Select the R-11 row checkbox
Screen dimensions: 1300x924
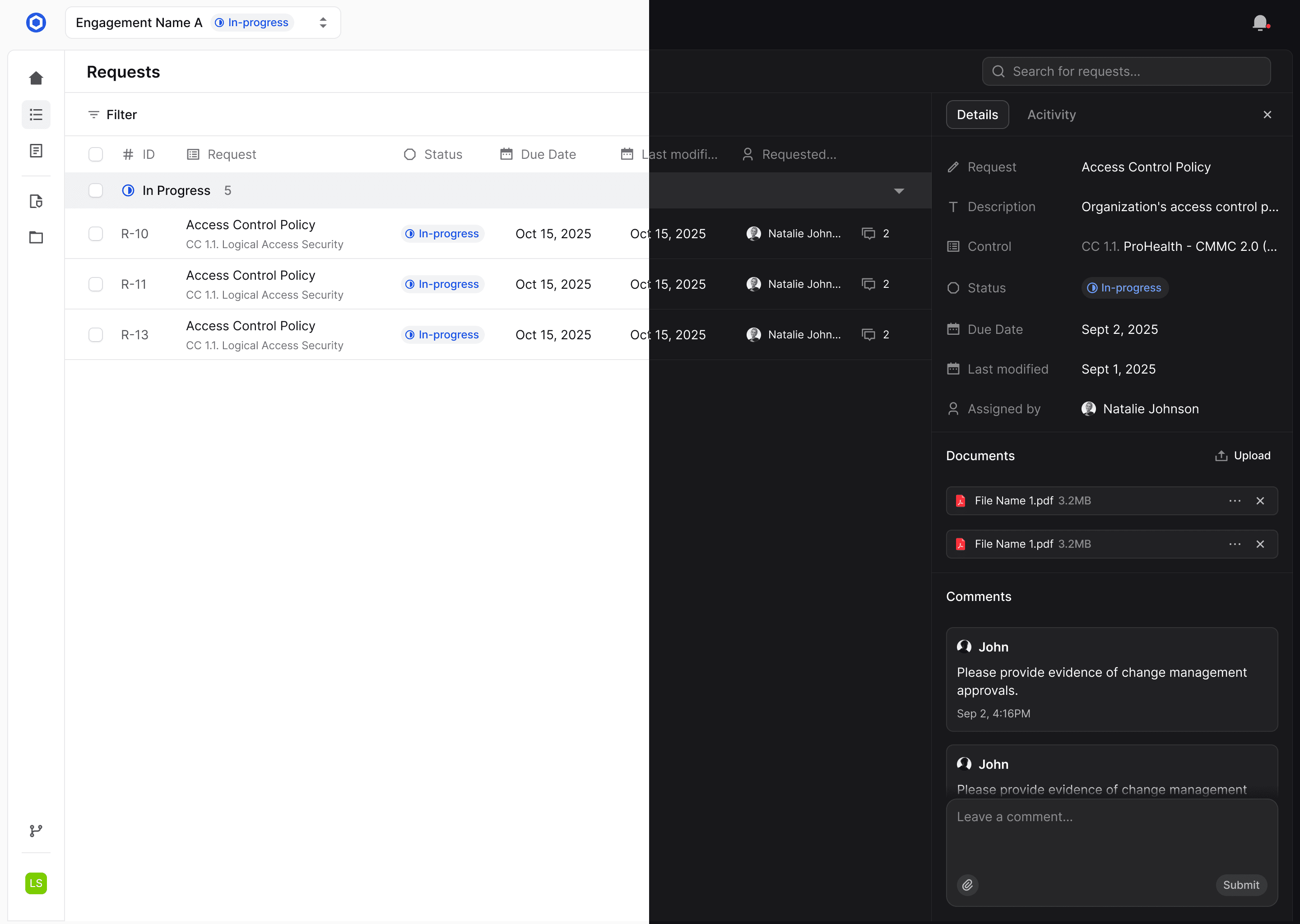click(x=96, y=285)
